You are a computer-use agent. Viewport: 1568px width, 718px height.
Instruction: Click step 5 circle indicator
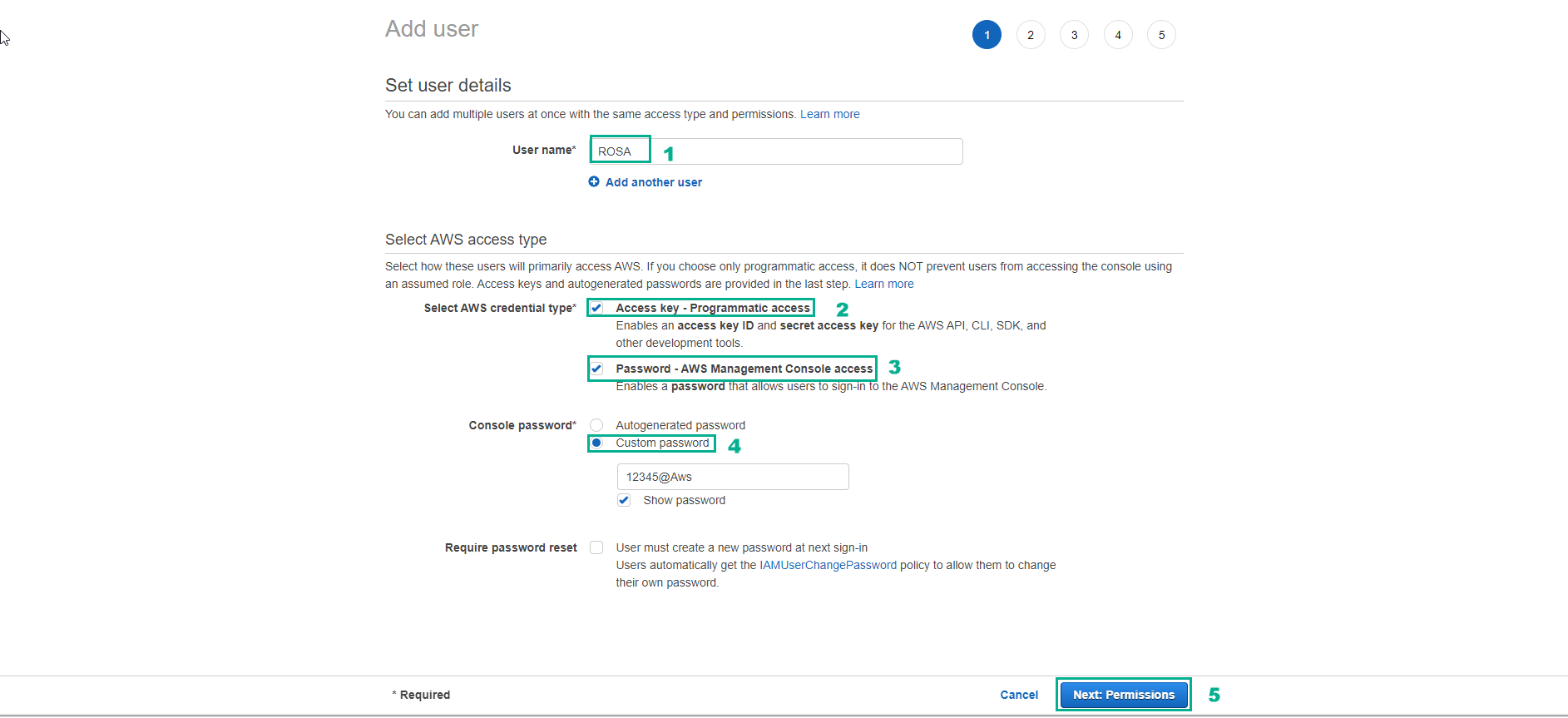[1161, 35]
